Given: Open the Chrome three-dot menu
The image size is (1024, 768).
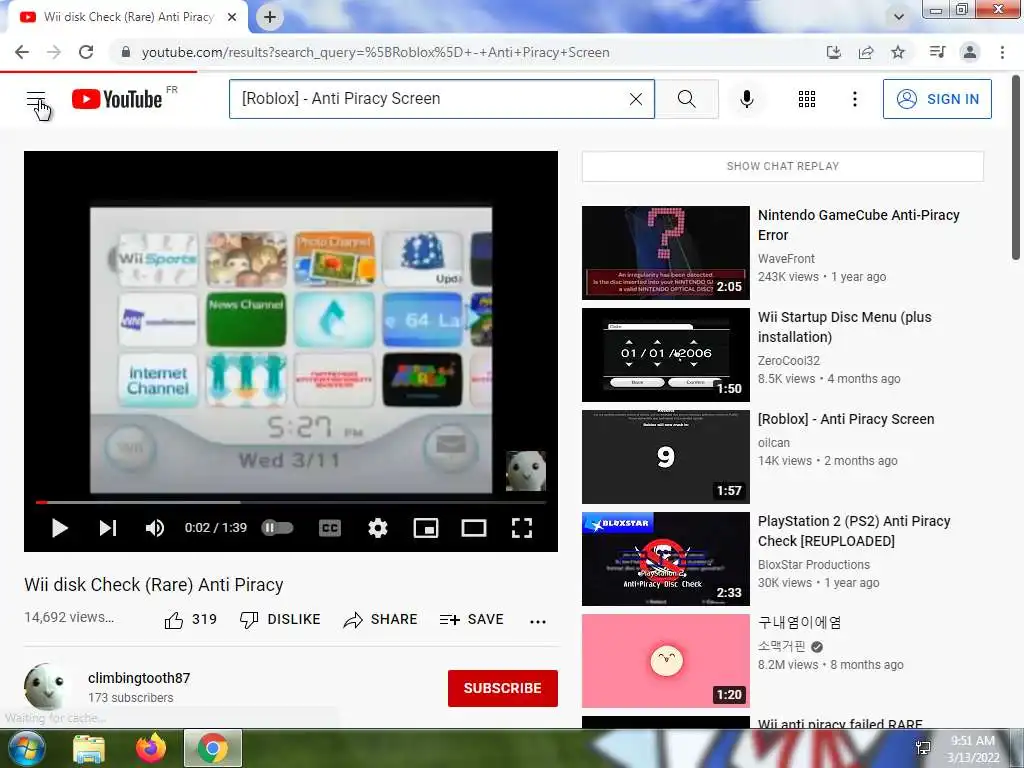Looking at the screenshot, I should pyautogui.click(x=1002, y=52).
